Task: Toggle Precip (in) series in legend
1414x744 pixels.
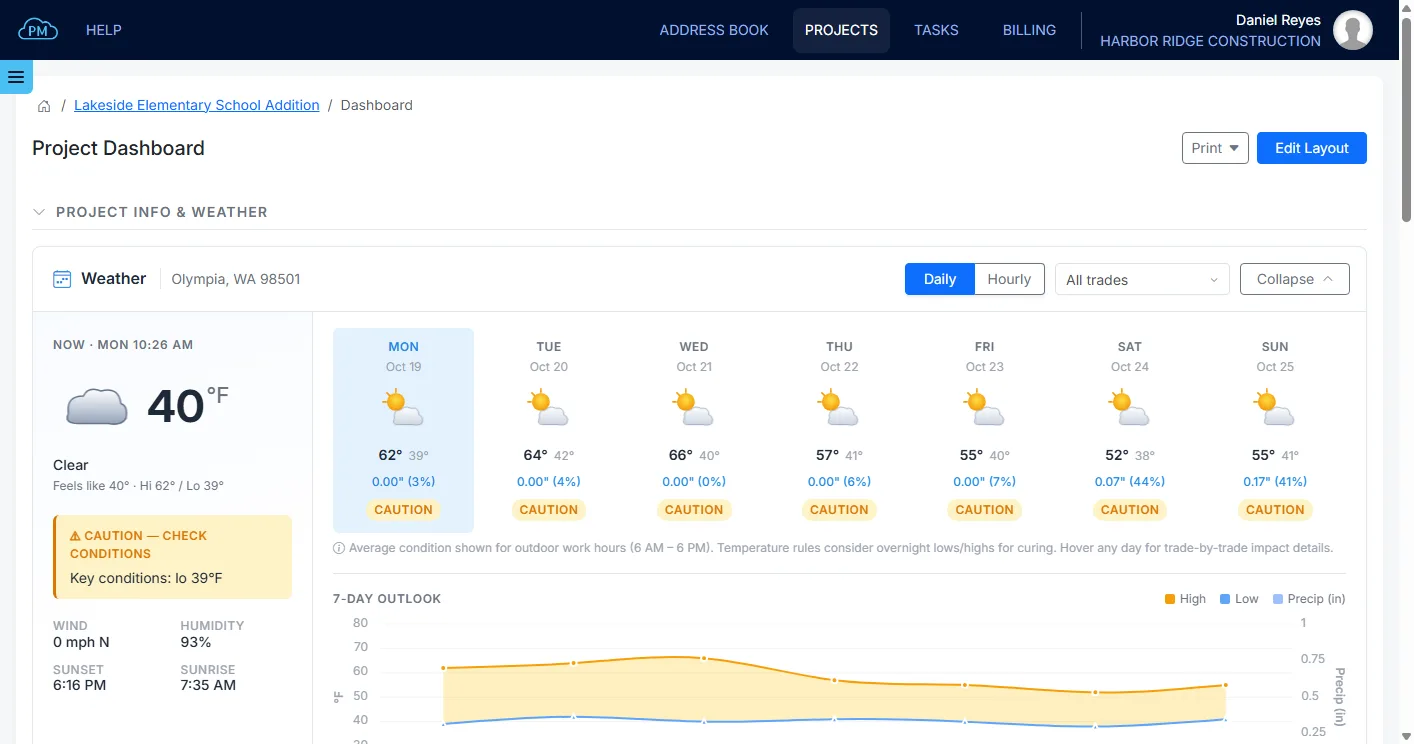Action: point(1309,599)
